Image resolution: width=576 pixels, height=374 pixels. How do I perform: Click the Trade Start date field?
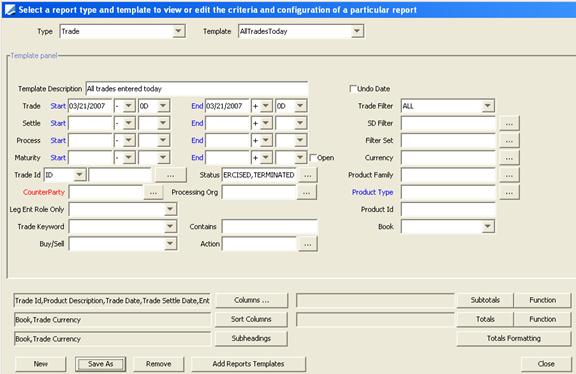tap(90, 106)
